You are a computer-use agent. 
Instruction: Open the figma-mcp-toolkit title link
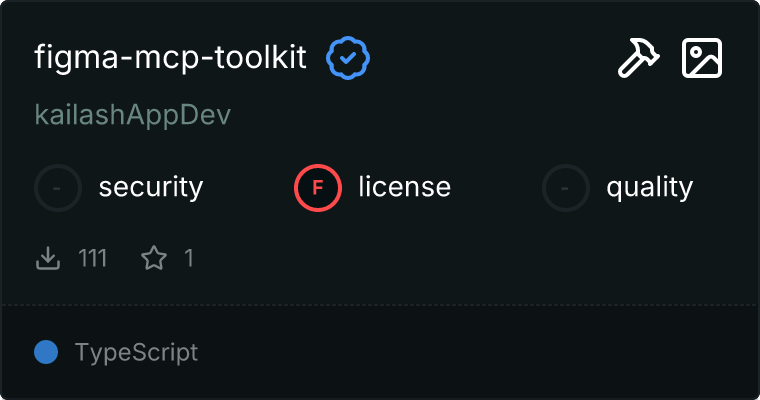click(171, 59)
